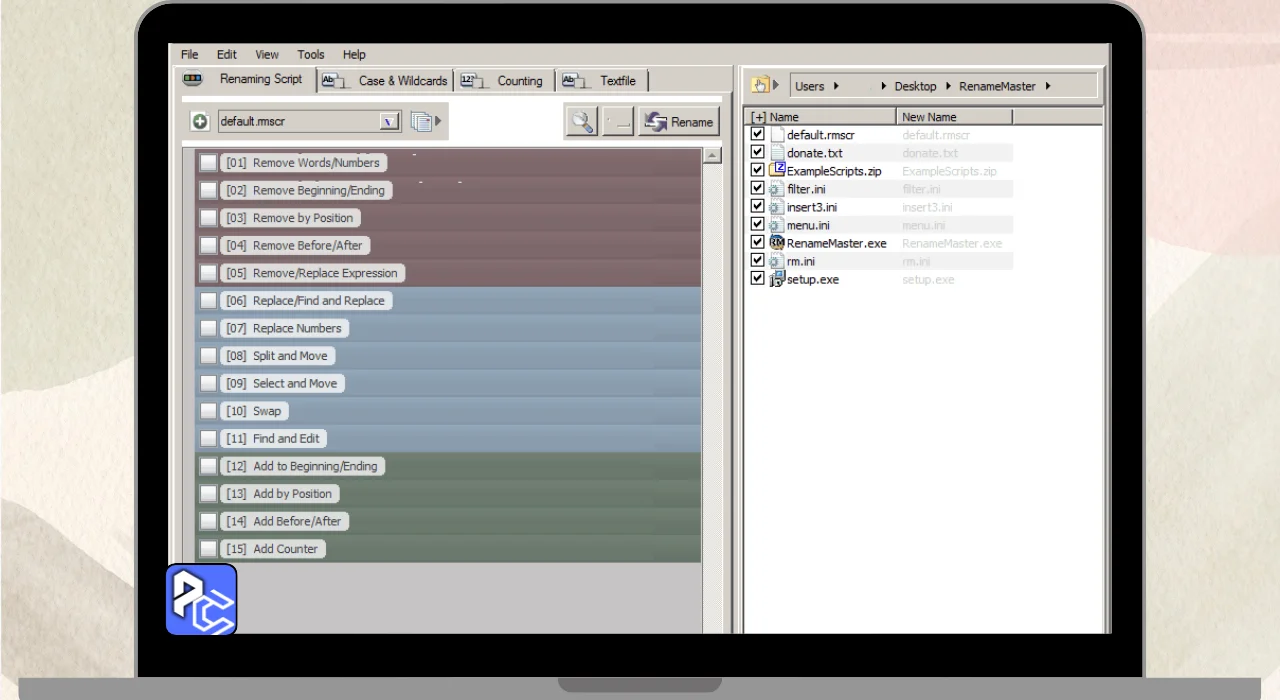
Task: Click the gear file icon of menu.ini
Action: click(777, 225)
